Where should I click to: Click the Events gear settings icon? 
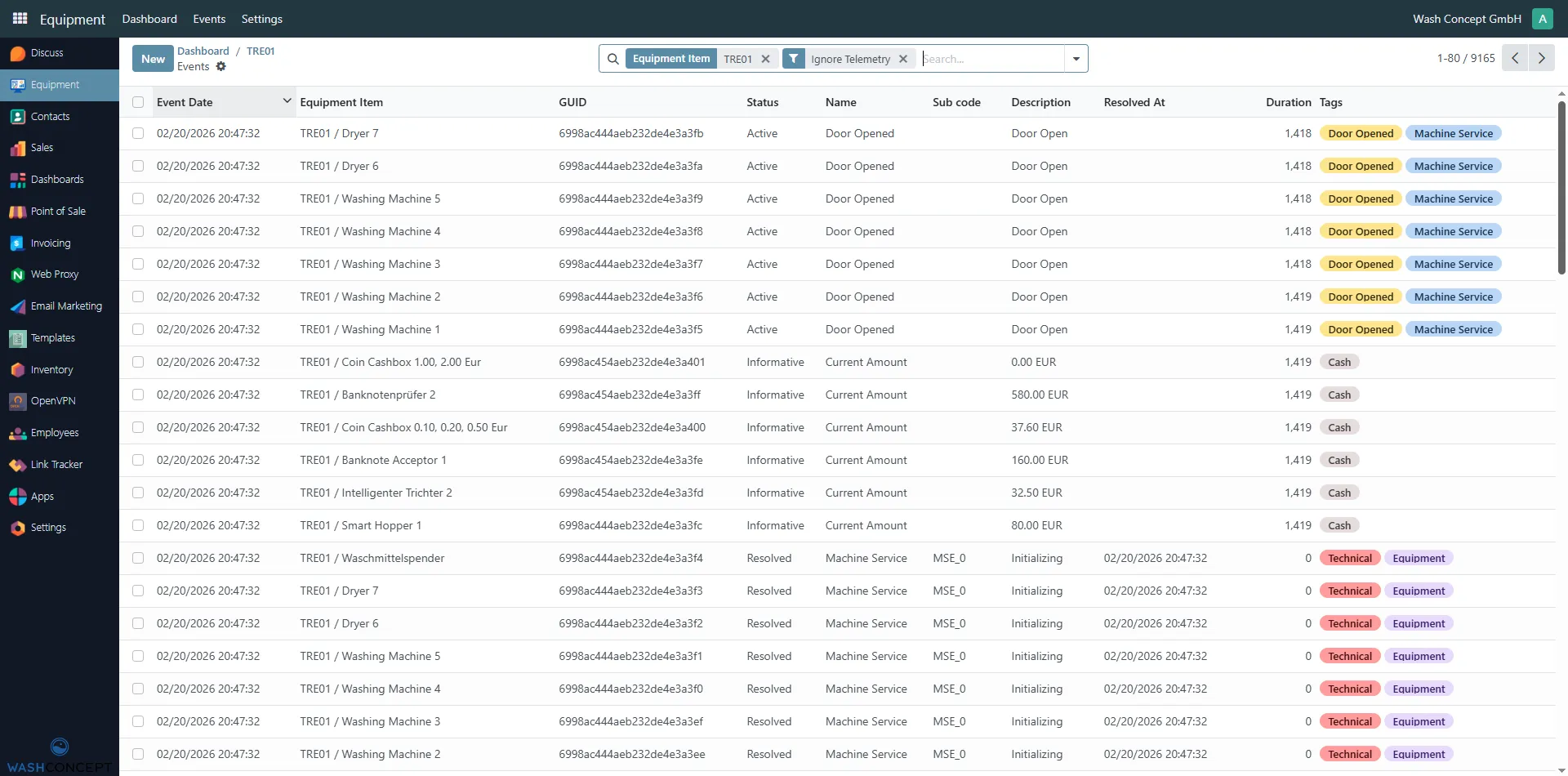pyautogui.click(x=220, y=67)
